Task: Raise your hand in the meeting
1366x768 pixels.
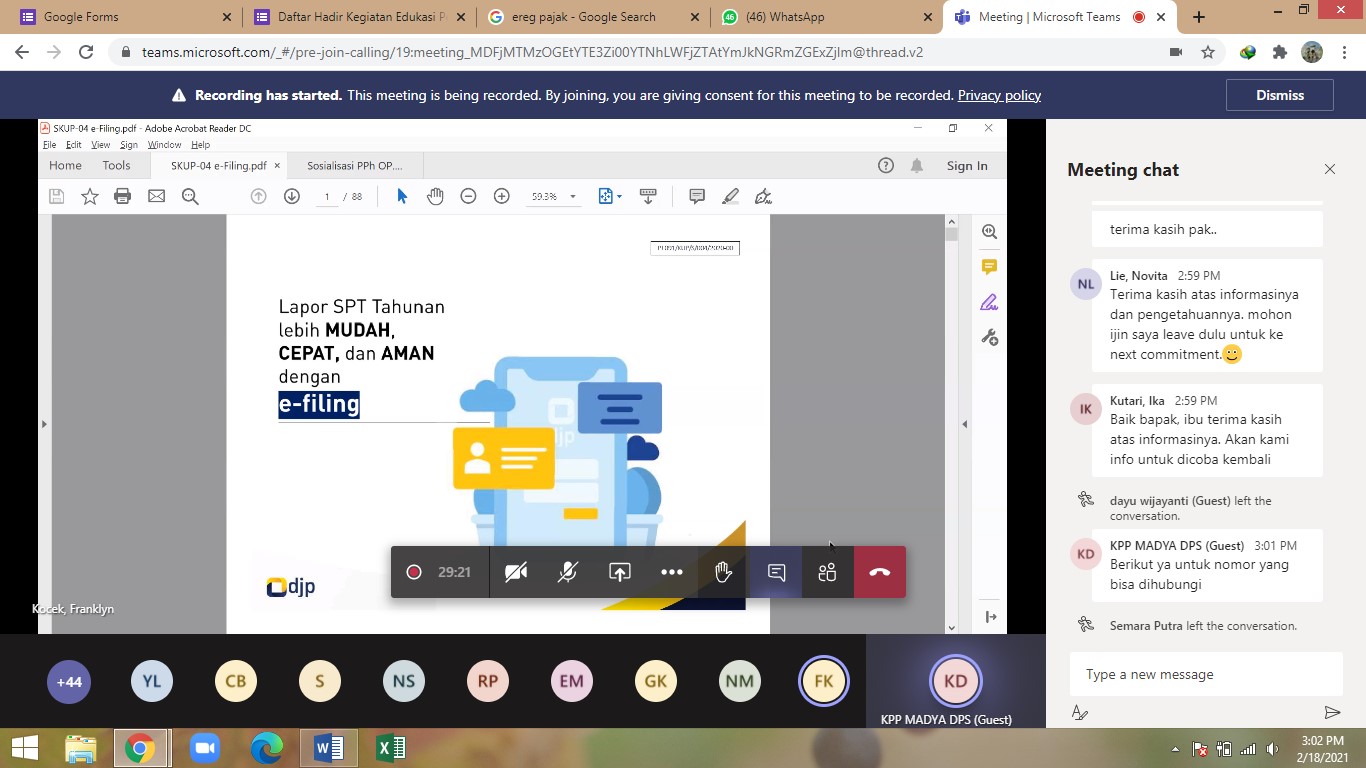Action: coord(724,572)
